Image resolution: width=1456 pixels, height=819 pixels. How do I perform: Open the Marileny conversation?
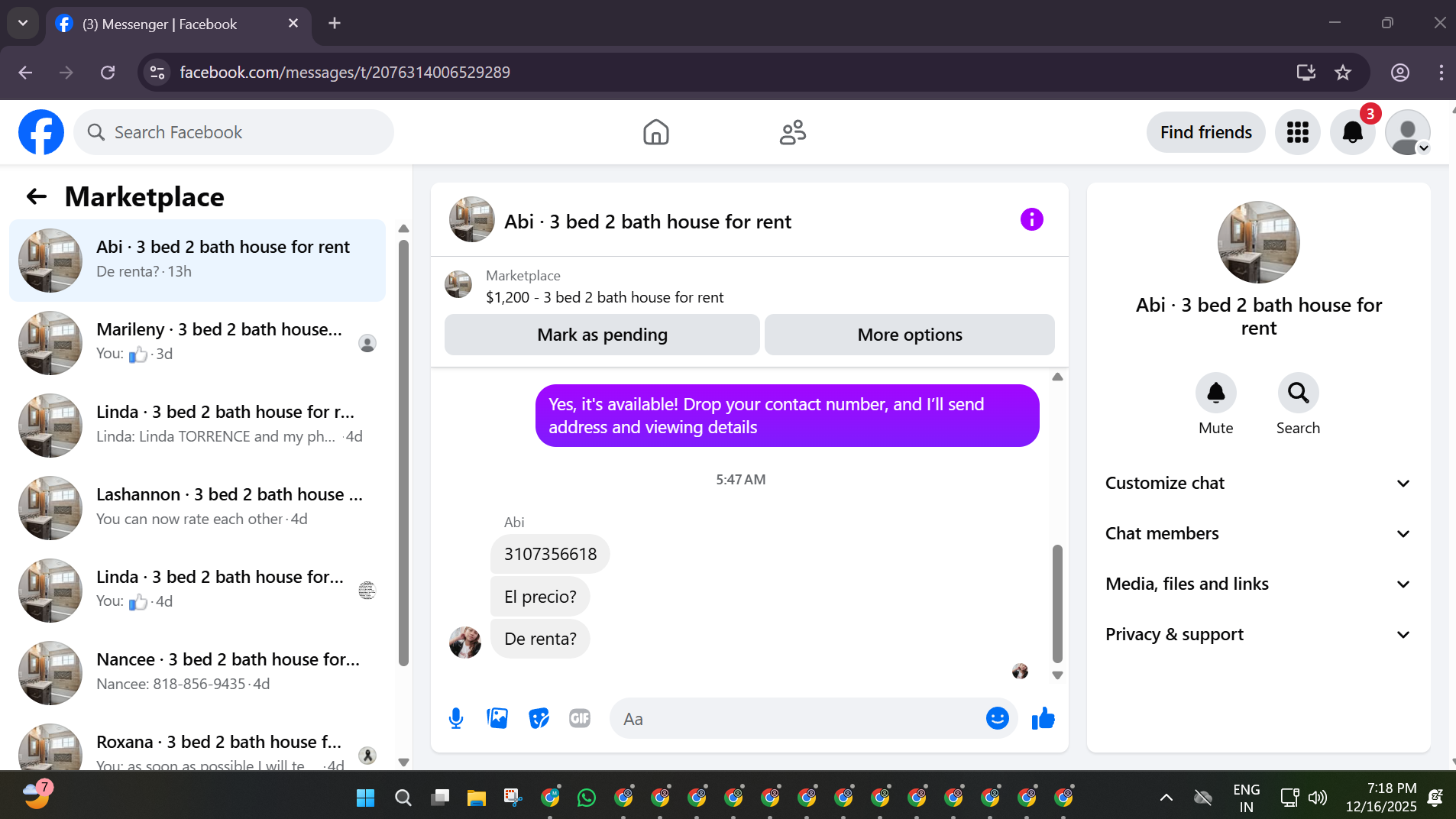point(197,343)
